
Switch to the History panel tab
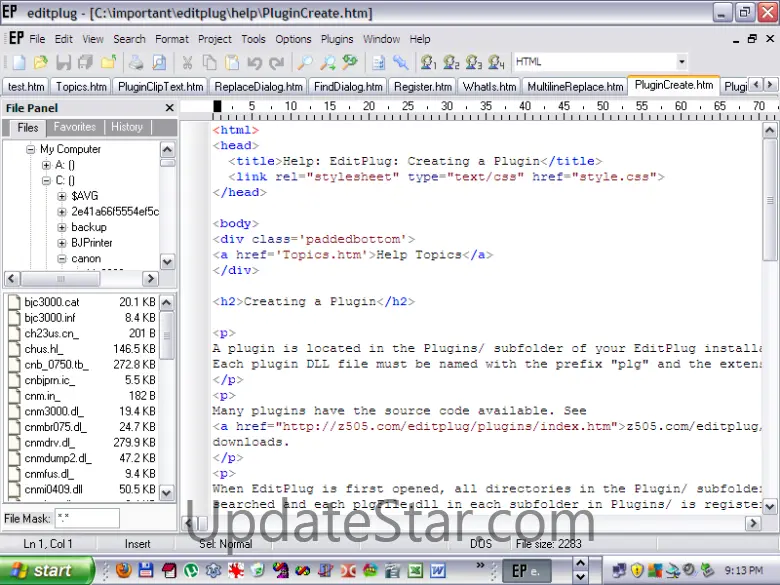point(127,127)
